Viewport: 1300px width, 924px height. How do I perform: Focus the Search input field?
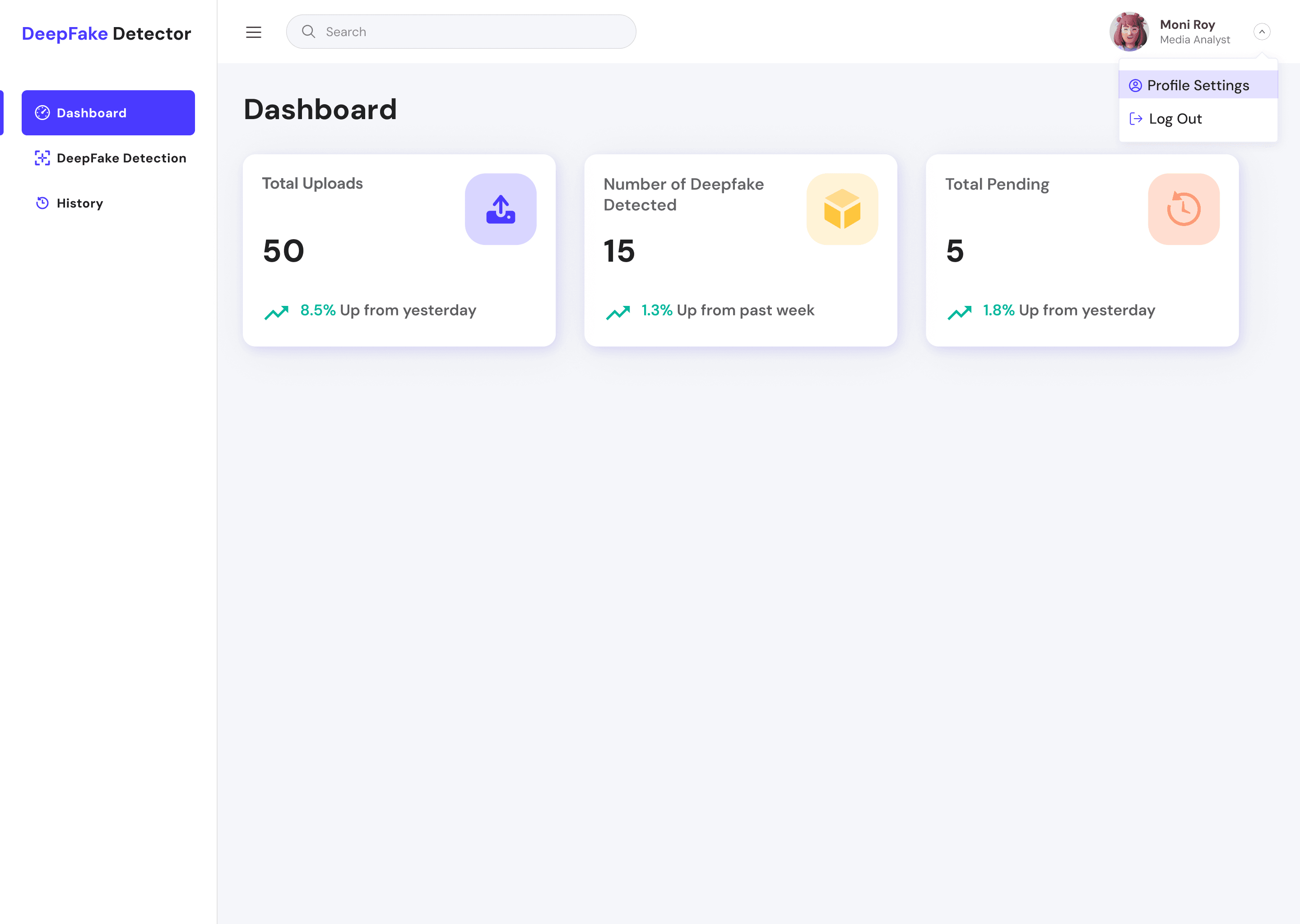click(x=473, y=32)
